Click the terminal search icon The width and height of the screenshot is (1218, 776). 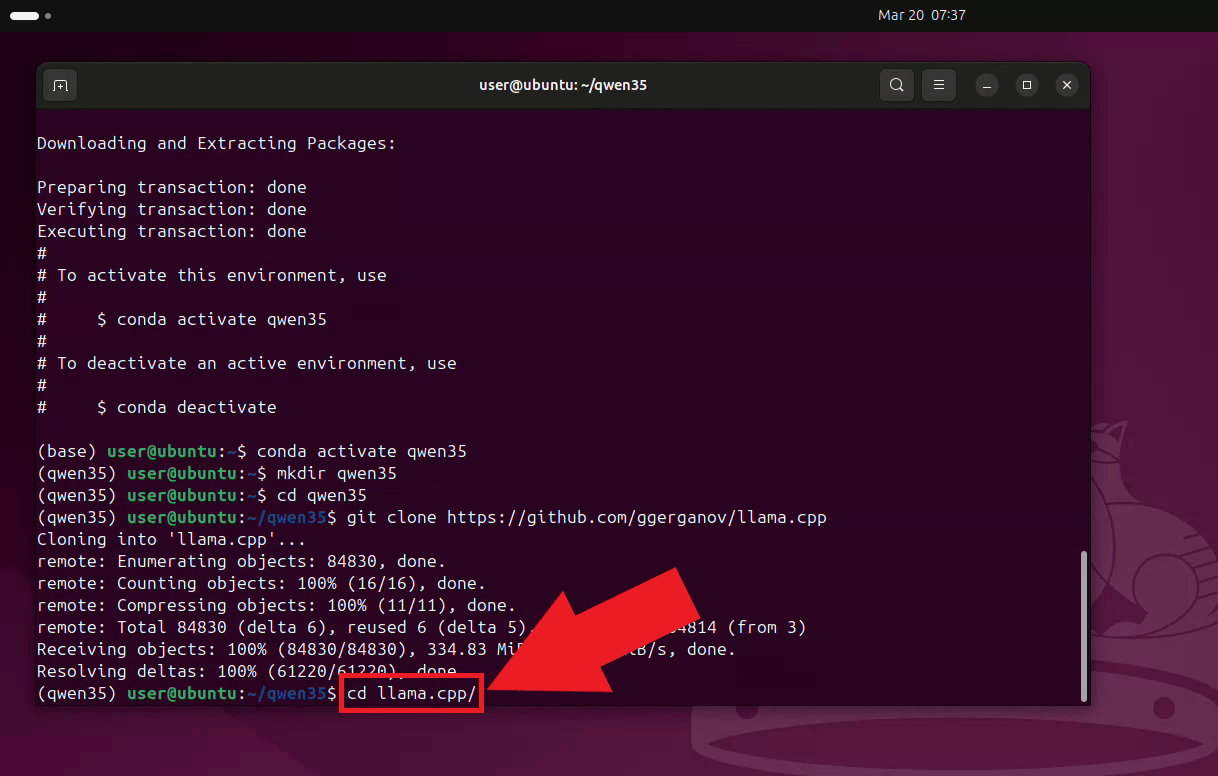point(897,85)
